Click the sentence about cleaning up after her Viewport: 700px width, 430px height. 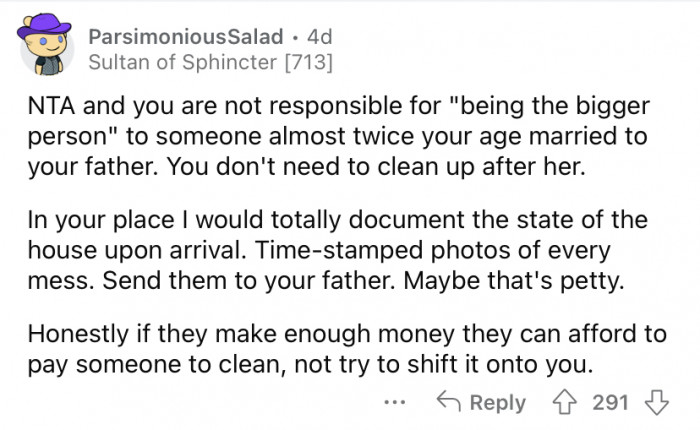point(376,167)
